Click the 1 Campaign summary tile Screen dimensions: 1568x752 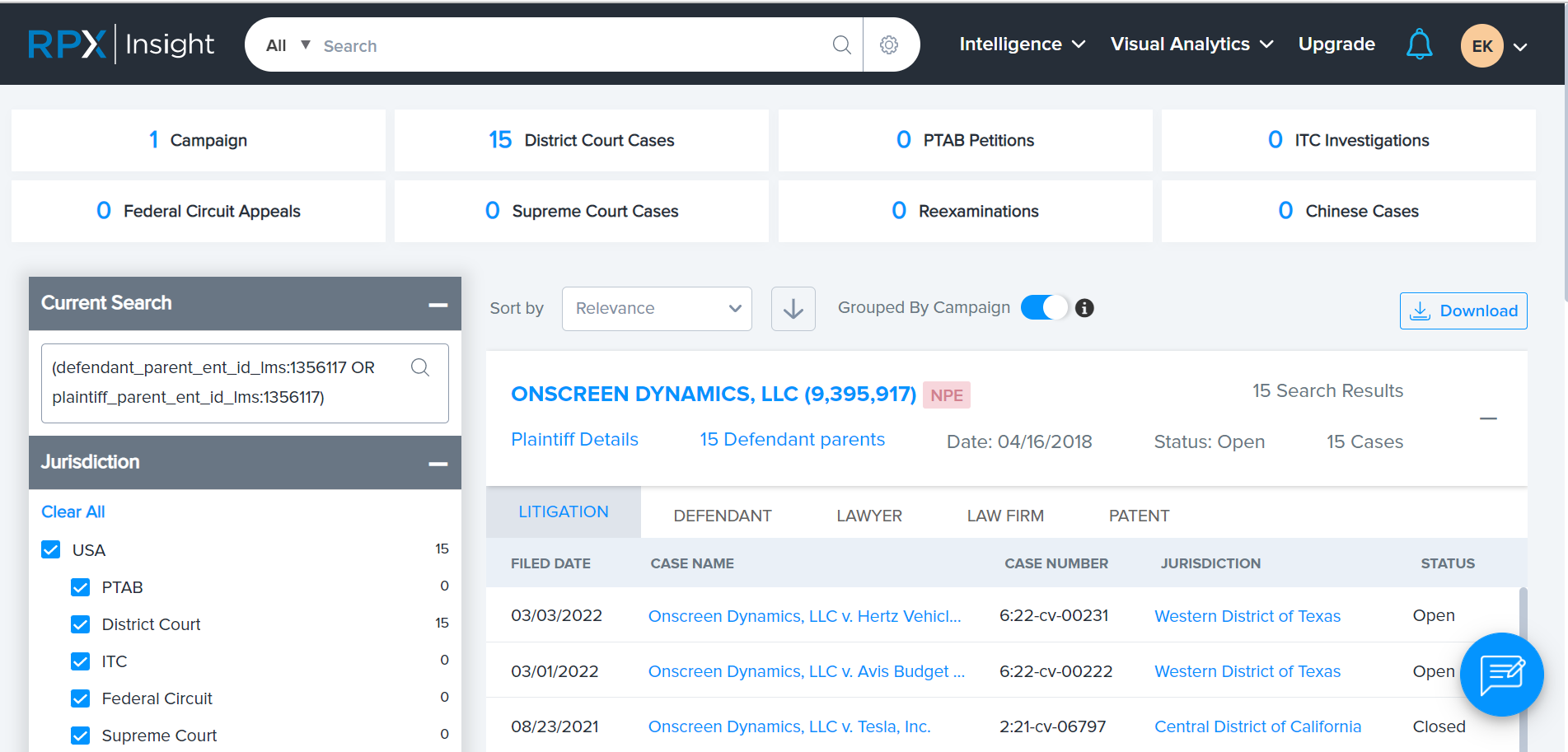pyautogui.click(x=199, y=140)
